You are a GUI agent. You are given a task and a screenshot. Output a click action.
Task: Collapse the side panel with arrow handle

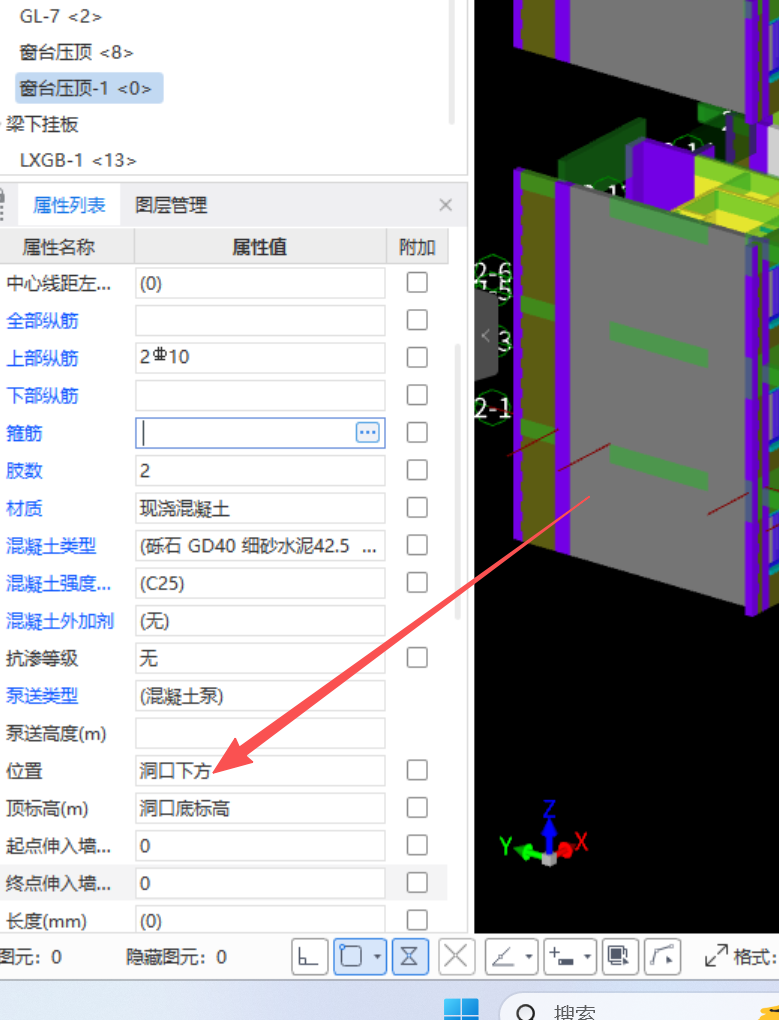[x=486, y=336]
